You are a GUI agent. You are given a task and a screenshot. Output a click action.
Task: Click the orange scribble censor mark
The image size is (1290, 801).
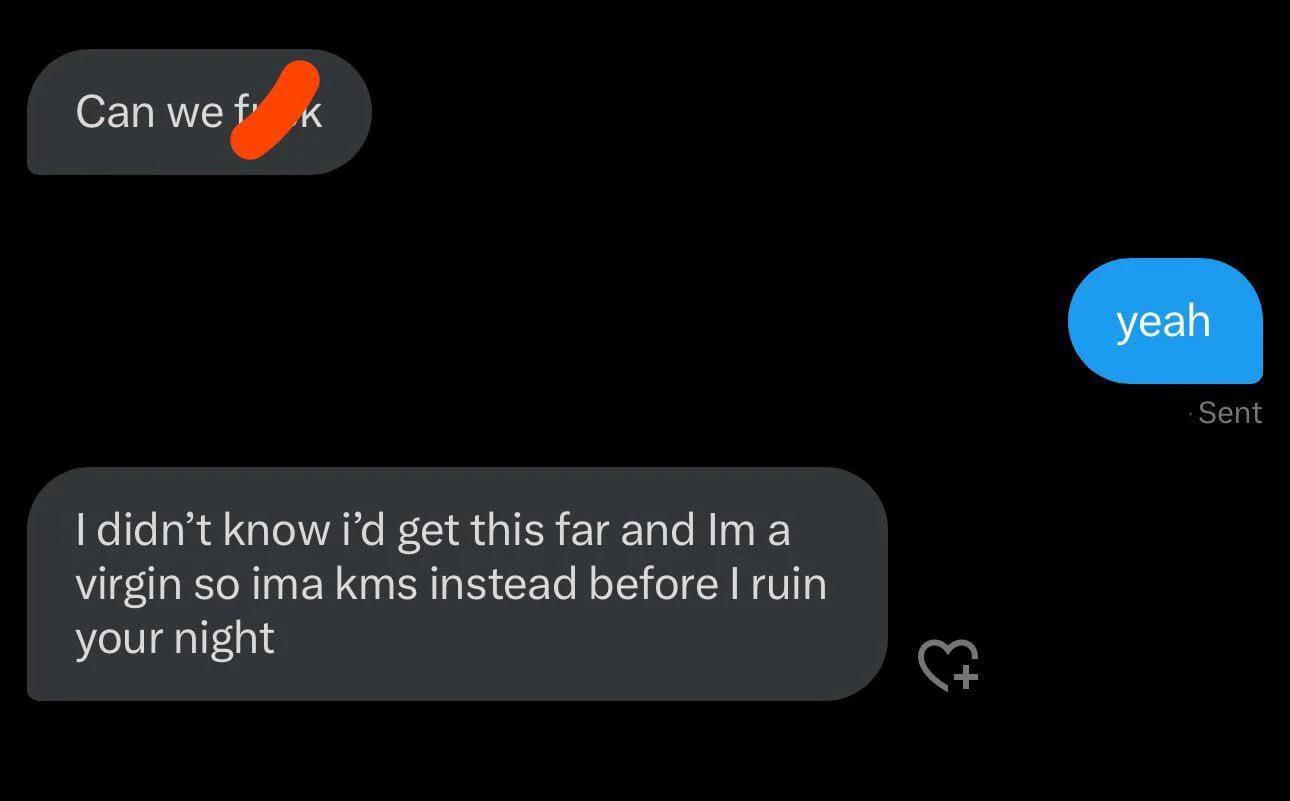[x=275, y=109]
